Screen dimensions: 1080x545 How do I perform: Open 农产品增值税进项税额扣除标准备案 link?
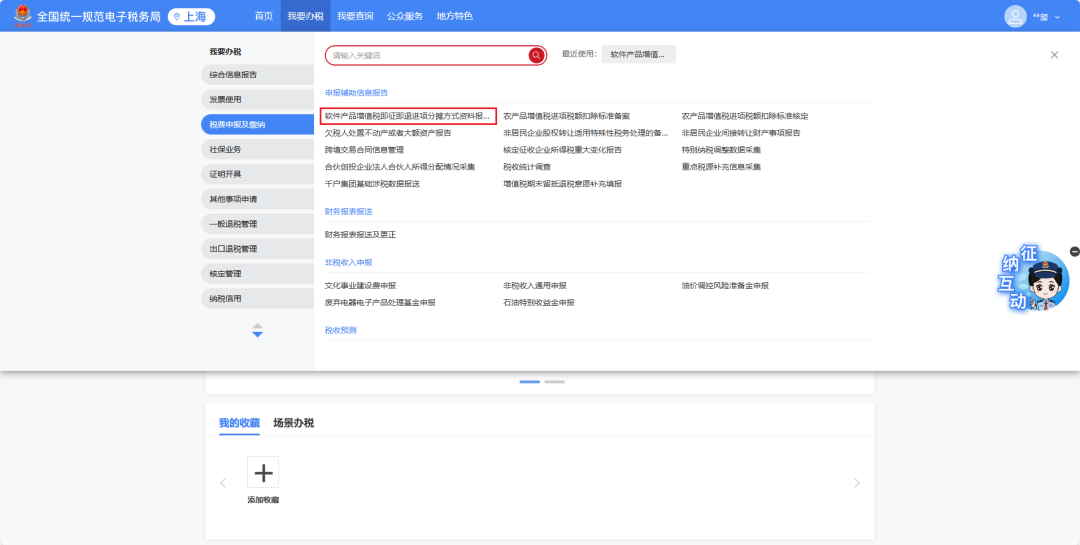coord(566,116)
